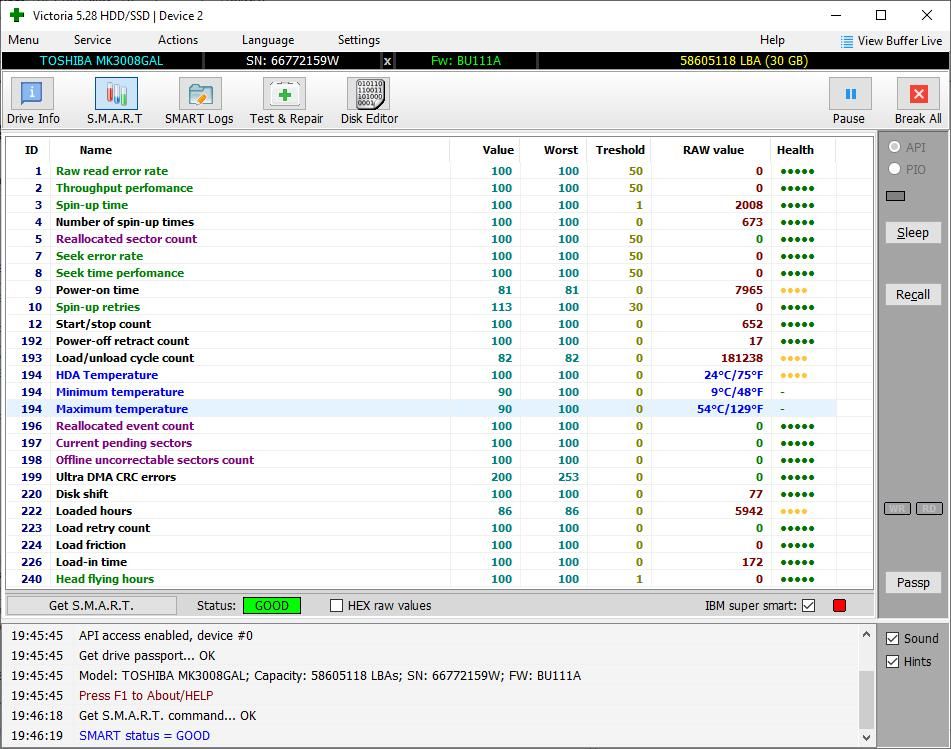Click the red square indicator near IBM super smart

pyautogui.click(x=839, y=605)
